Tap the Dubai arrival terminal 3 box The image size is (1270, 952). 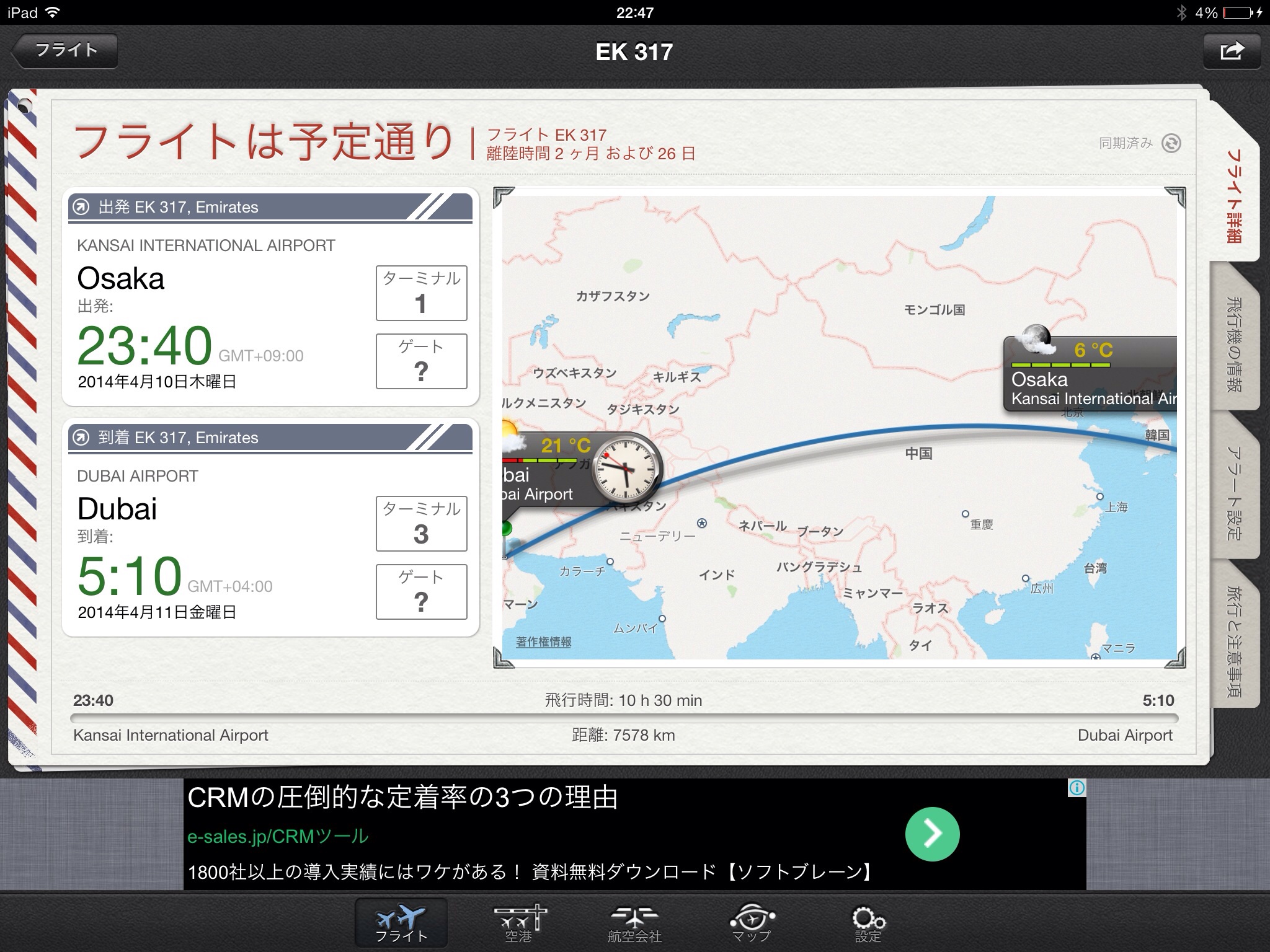point(421,524)
